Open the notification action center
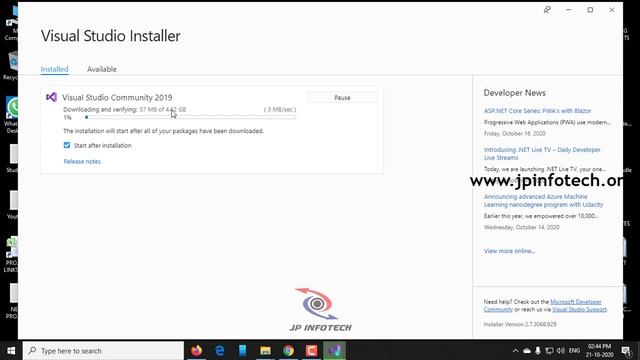 coord(627,351)
